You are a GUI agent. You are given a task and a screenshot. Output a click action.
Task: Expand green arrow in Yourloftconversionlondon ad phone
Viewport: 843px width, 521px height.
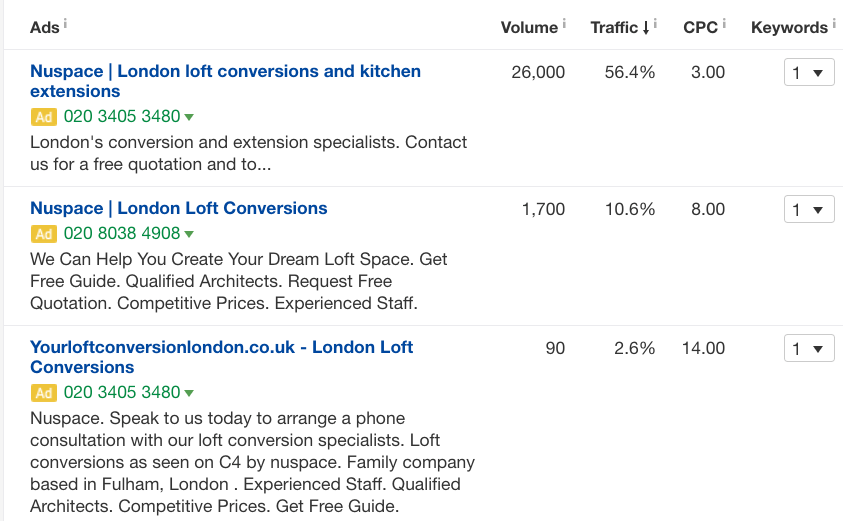tap(189, 393)
